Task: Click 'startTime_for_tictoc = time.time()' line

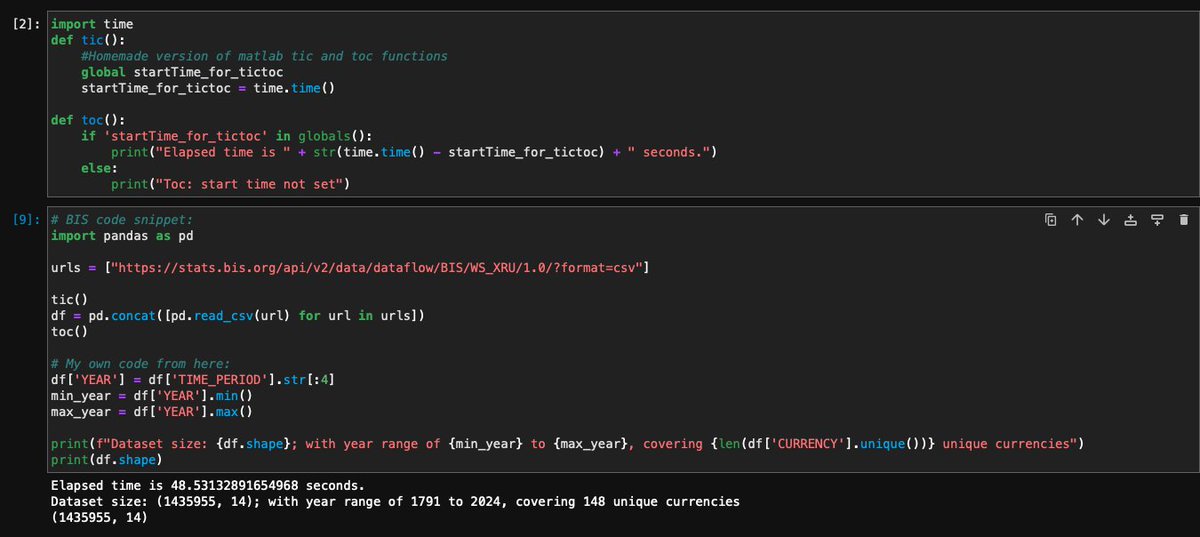Action: (207, 88)
